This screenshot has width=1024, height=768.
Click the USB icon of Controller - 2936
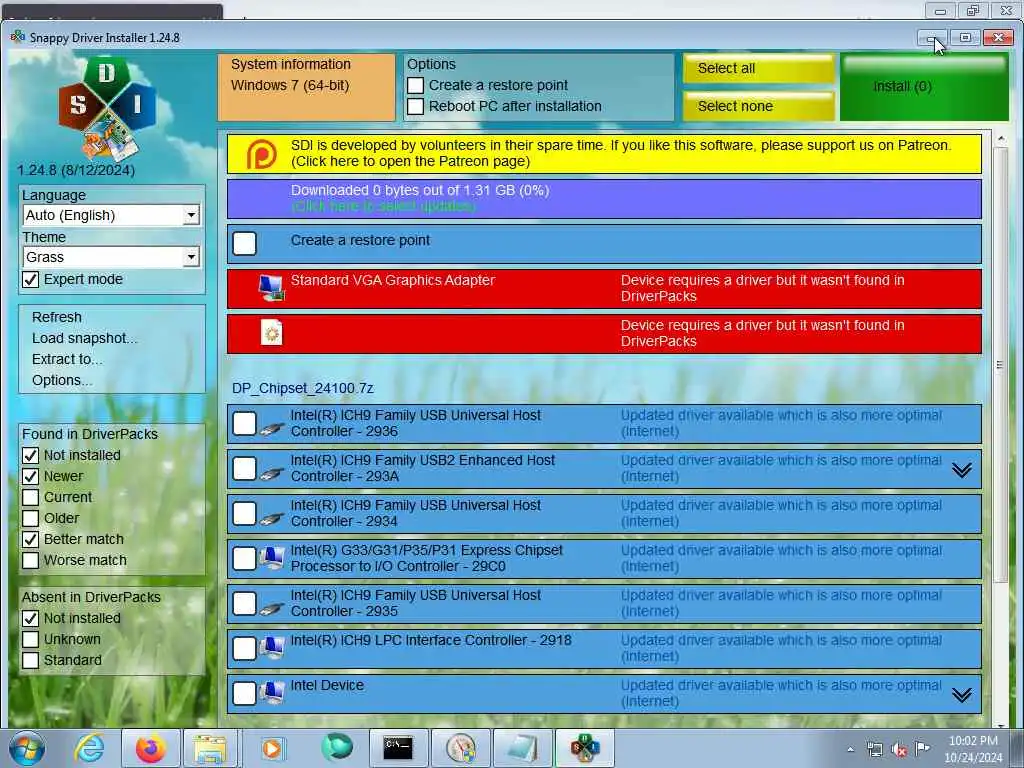coord(272,428)
